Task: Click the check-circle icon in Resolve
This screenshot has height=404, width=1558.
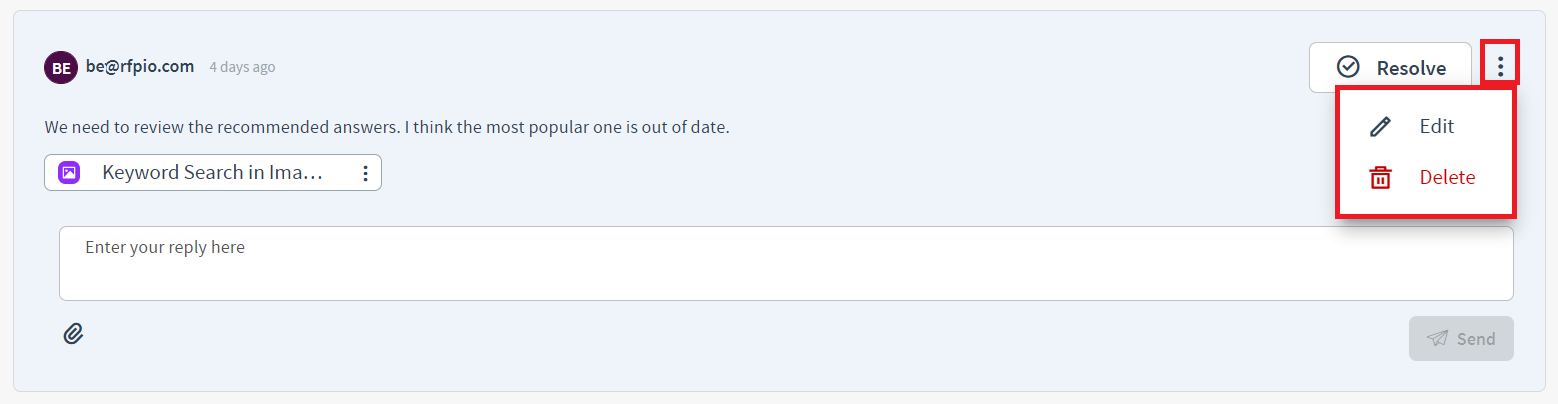Action: (1348, 67)
